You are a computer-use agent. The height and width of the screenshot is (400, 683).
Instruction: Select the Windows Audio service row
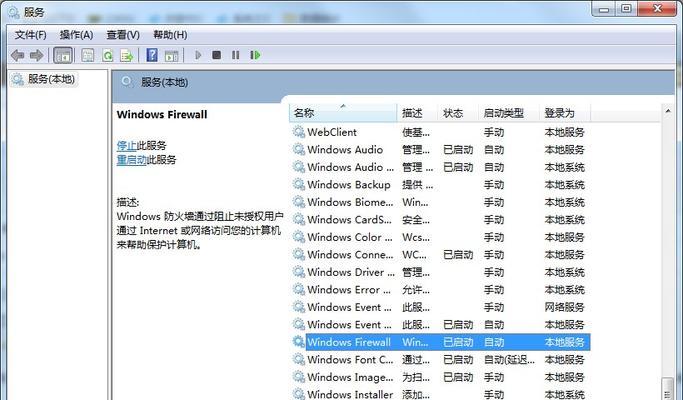point(440,149)
